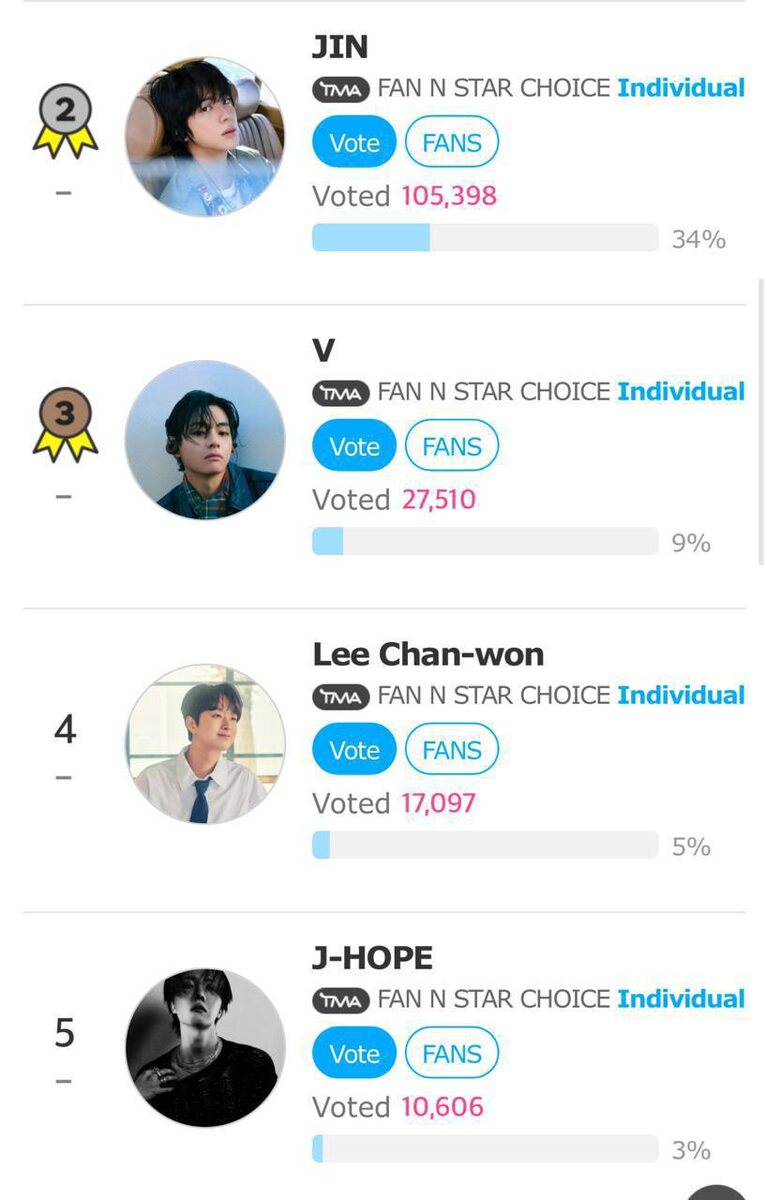Open the Individual category link beside JIN

[681, 88]
